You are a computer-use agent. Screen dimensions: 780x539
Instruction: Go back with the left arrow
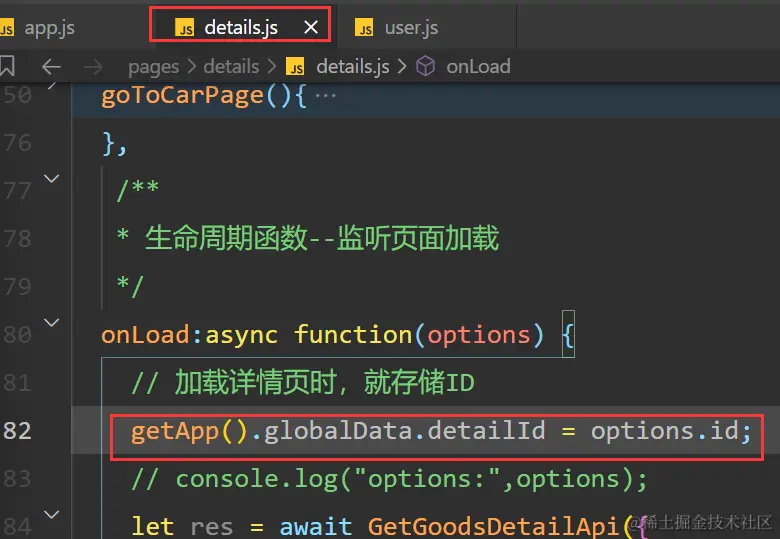pos(51,66)
